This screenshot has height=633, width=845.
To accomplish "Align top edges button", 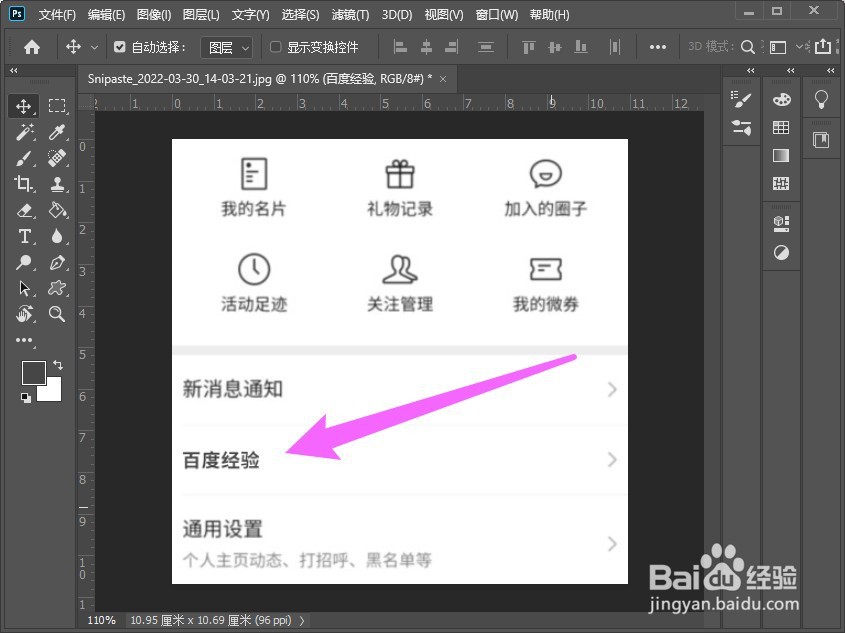I will [x=529, y=47].
